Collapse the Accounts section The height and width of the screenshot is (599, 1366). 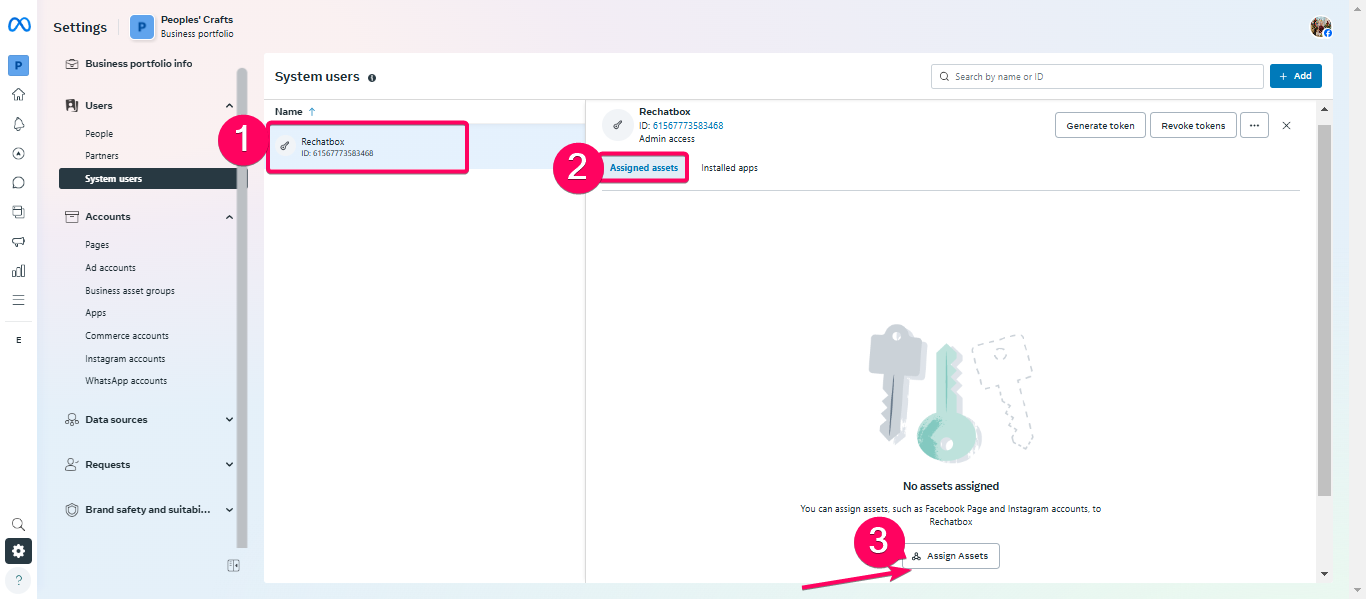pyautogui.click(x=229, y=217)
